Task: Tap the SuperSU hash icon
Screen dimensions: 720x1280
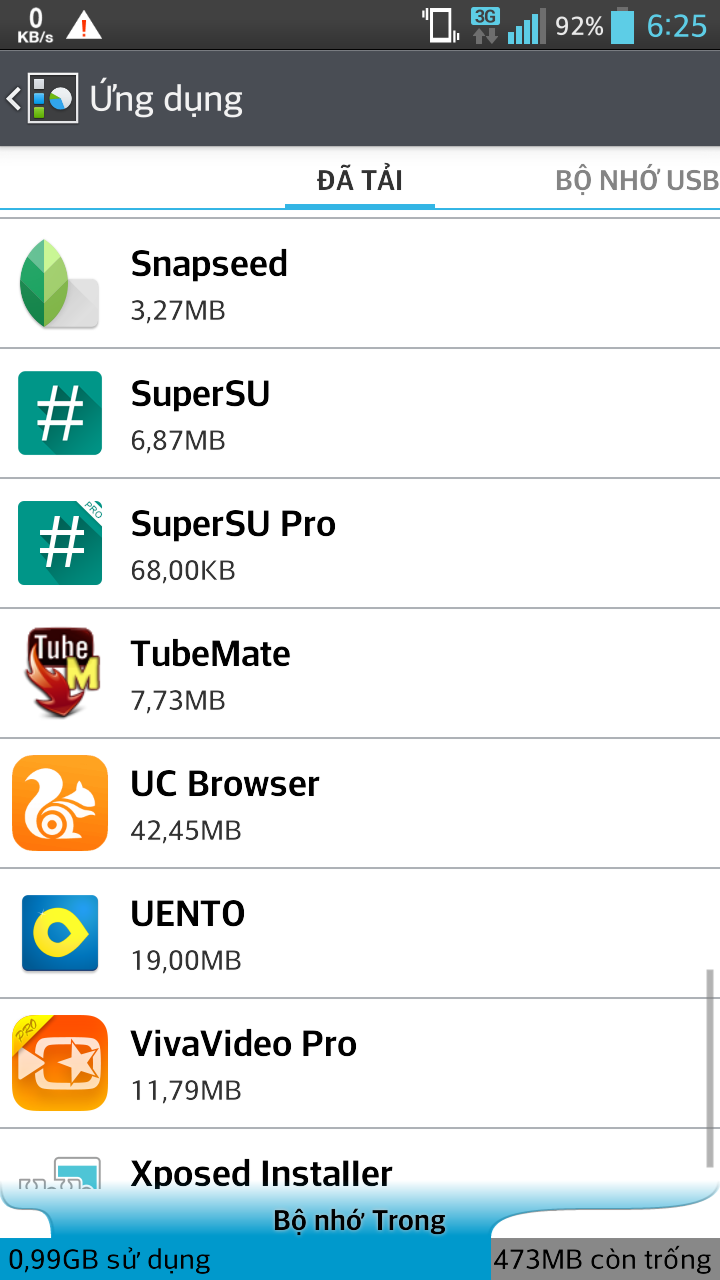Action: pos(60,413)
